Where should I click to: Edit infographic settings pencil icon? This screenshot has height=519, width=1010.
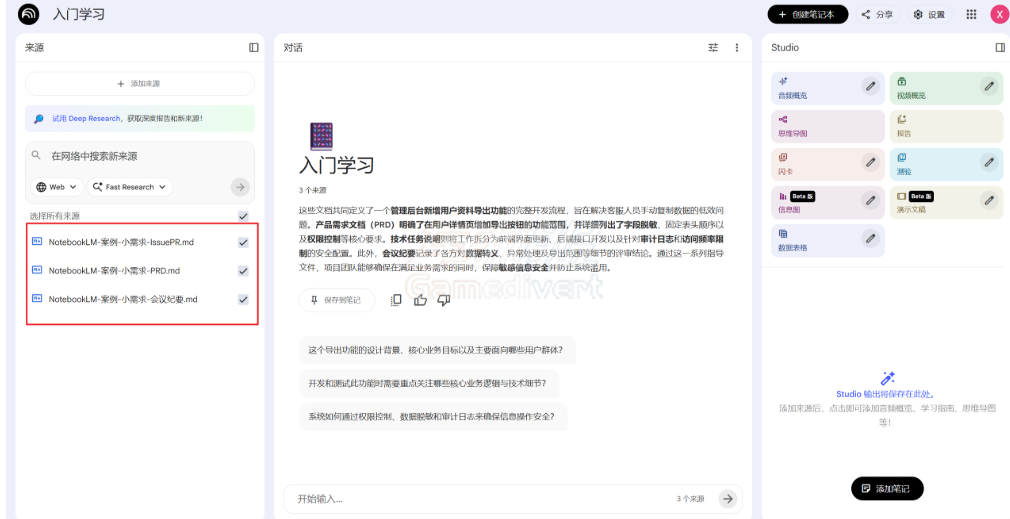click(870, 200)
